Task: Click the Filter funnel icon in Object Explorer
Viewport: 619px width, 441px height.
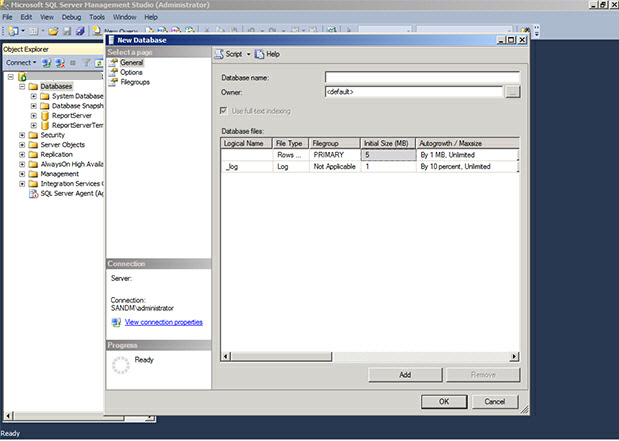Action: click(x=86, y=63)
